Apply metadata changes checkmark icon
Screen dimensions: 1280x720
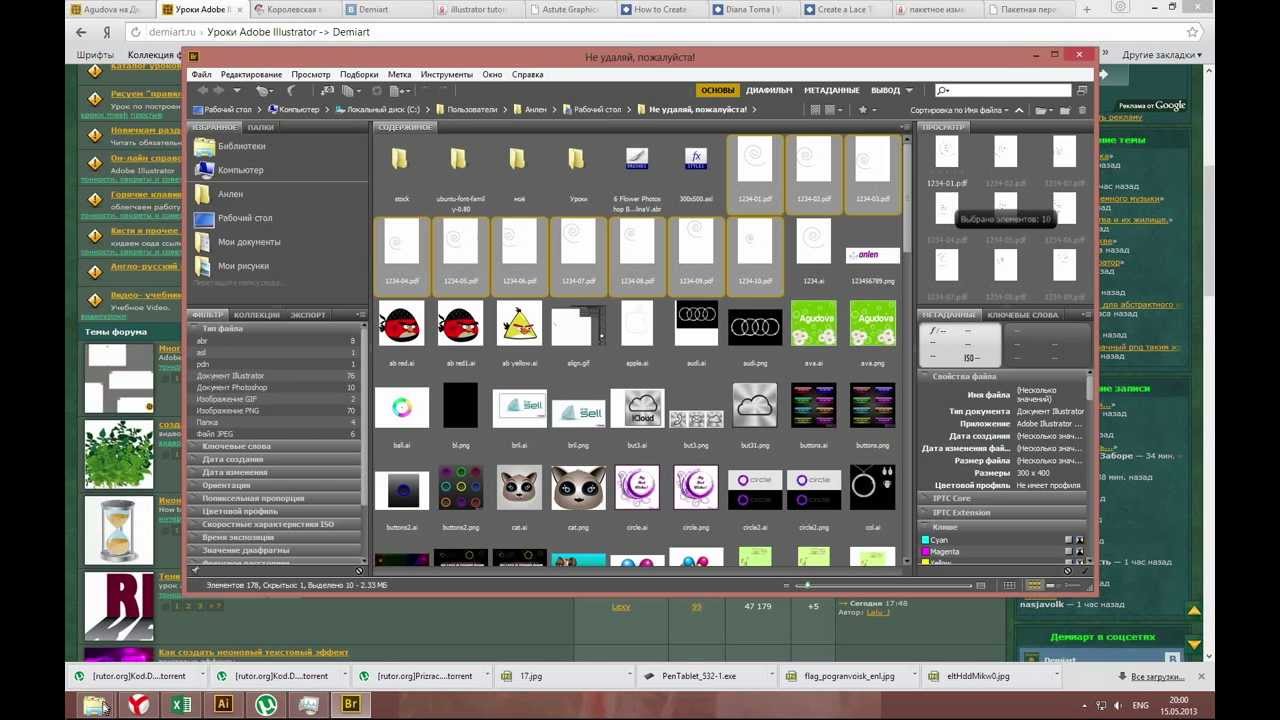click(1084, 571)
